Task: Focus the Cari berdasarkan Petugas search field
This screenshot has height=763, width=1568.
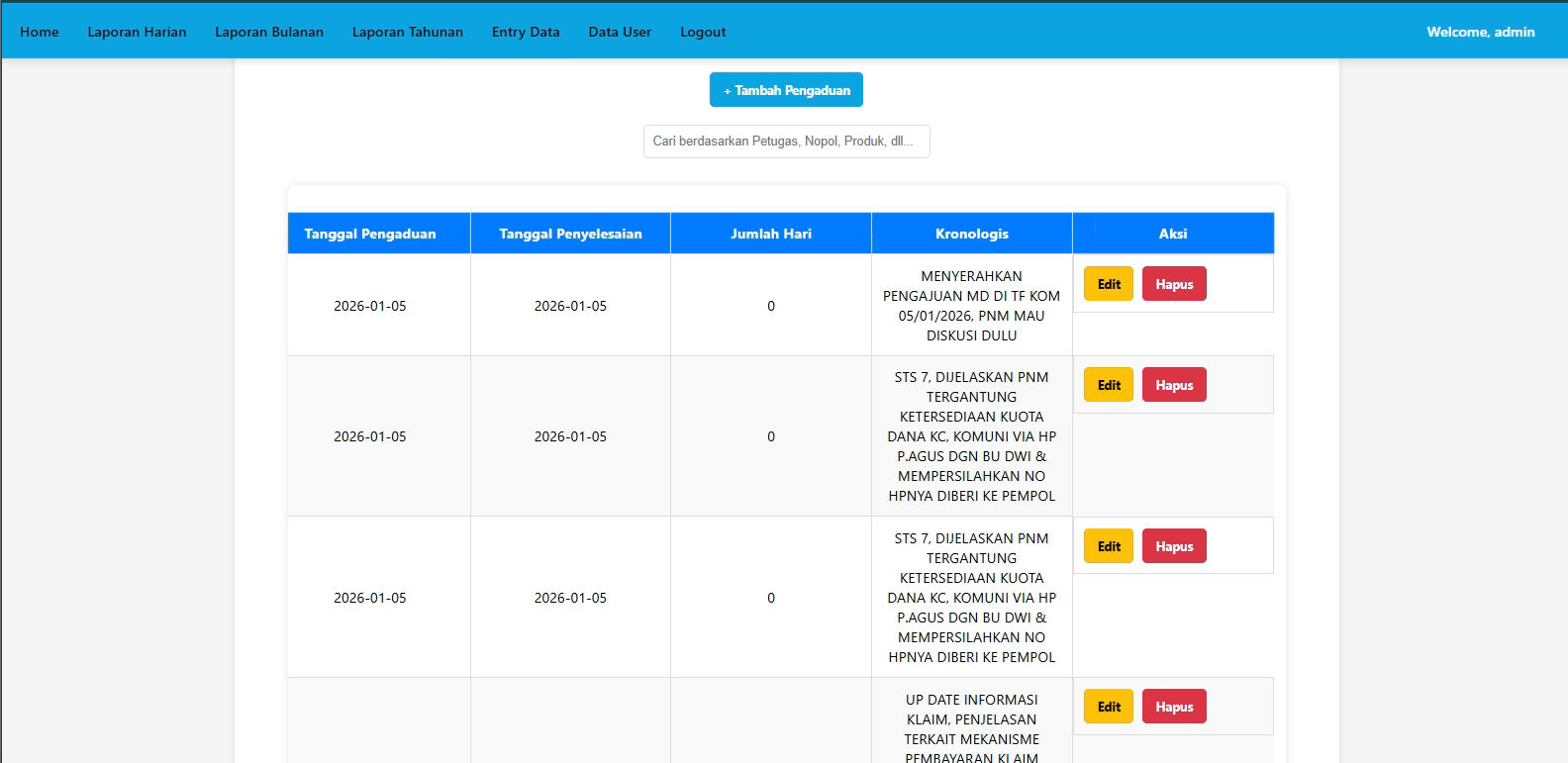Action: 786,142
